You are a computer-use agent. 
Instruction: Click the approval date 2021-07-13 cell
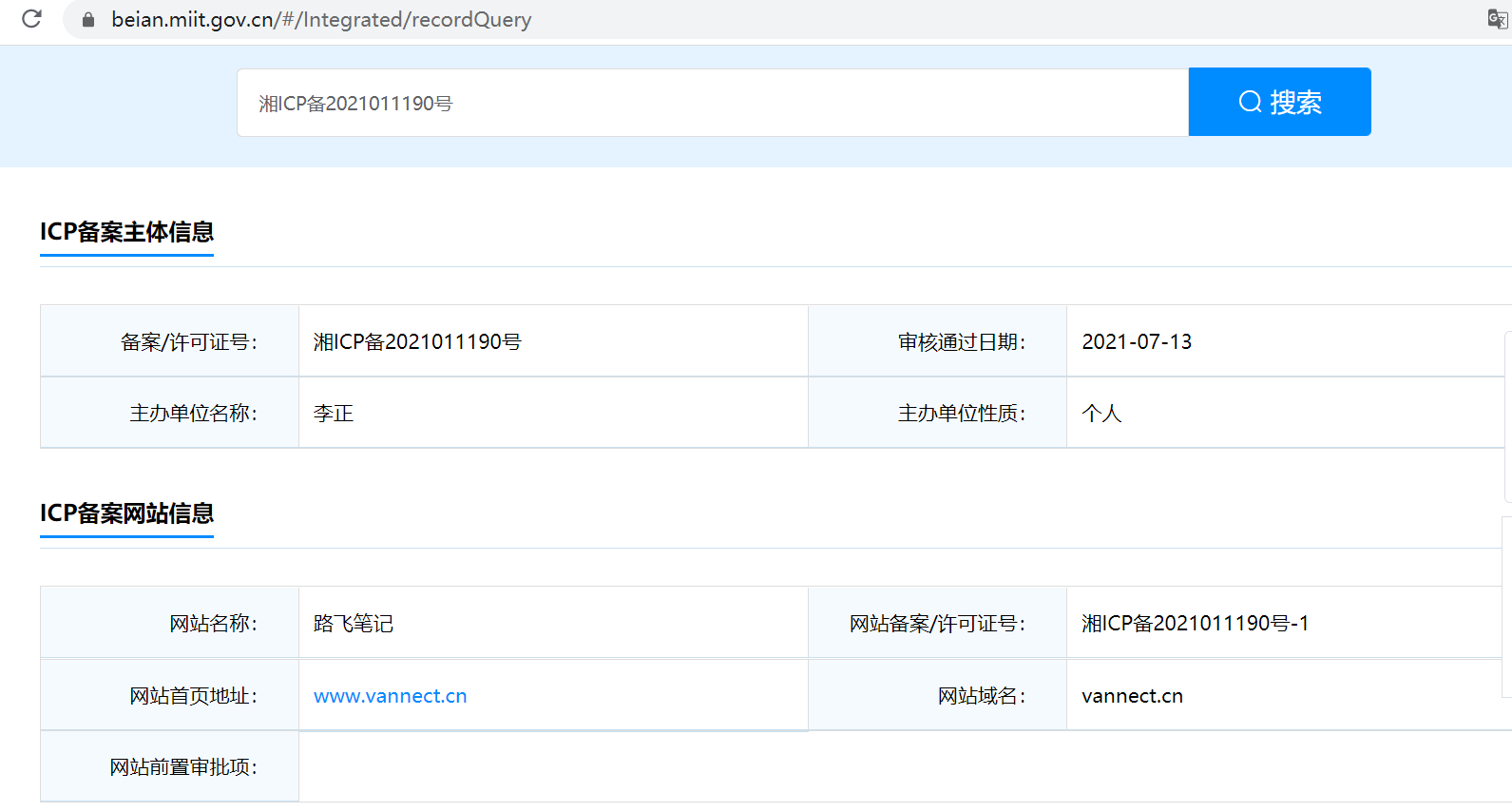click(x=1137, y=342)
